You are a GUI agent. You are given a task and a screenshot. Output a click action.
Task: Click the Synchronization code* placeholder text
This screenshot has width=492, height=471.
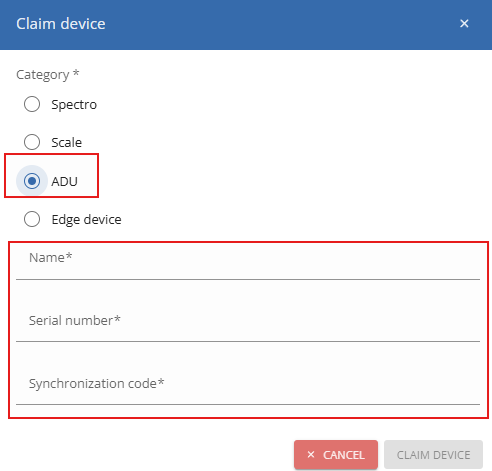click(x=97, y=384)
